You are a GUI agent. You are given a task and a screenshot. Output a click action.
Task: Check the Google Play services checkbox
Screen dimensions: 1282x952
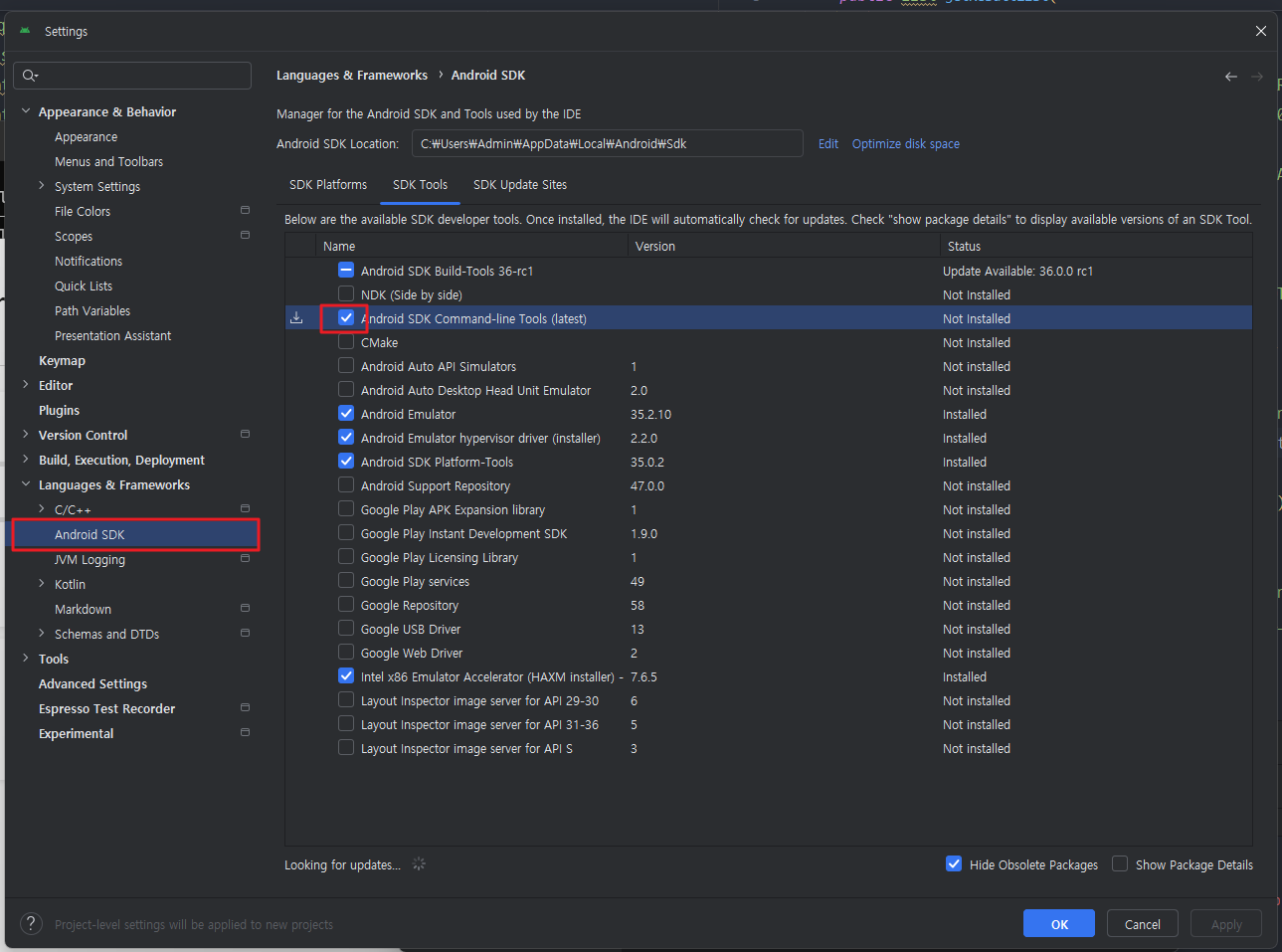[346, 580]
